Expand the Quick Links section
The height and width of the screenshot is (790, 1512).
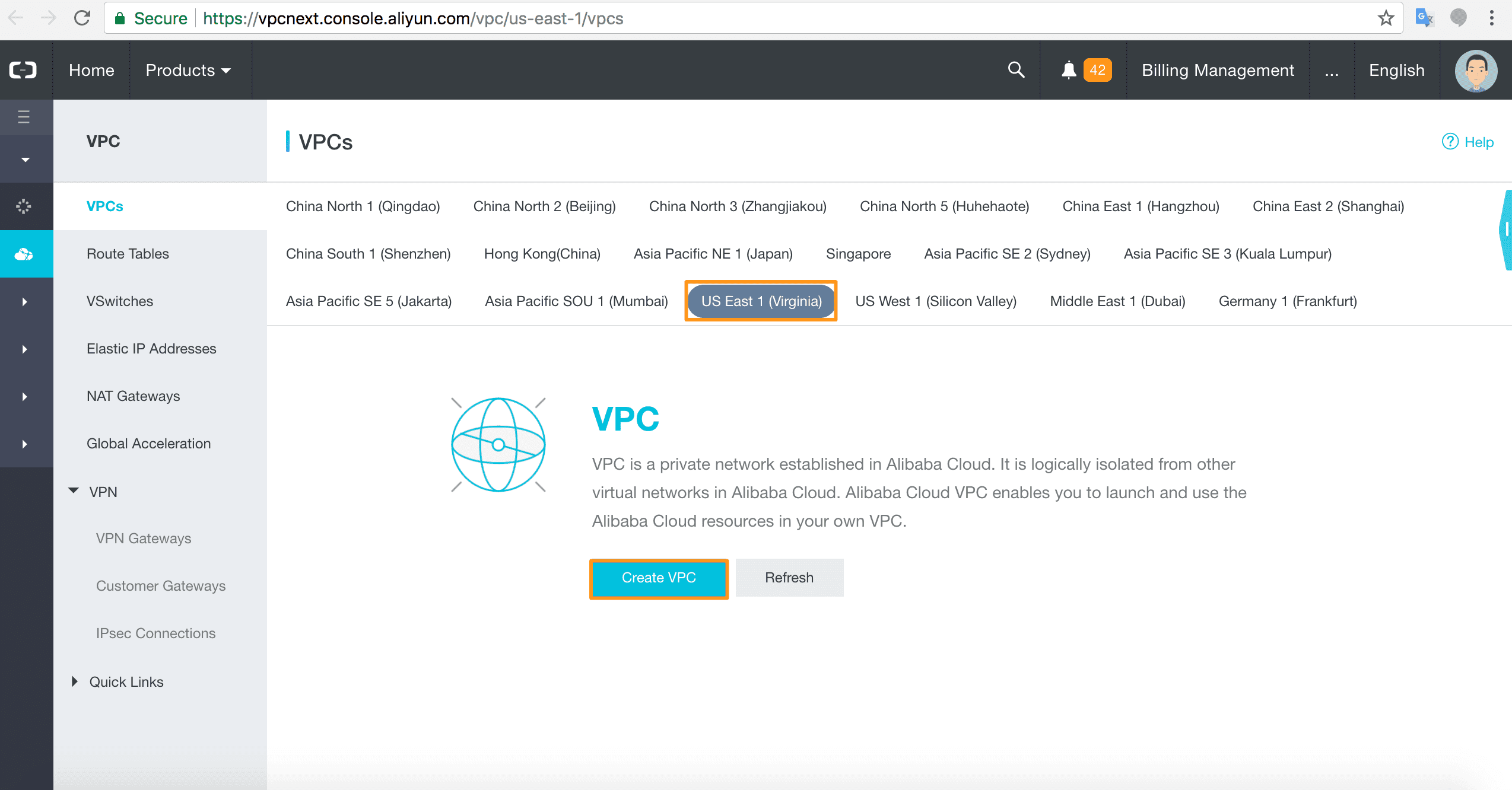74,681
